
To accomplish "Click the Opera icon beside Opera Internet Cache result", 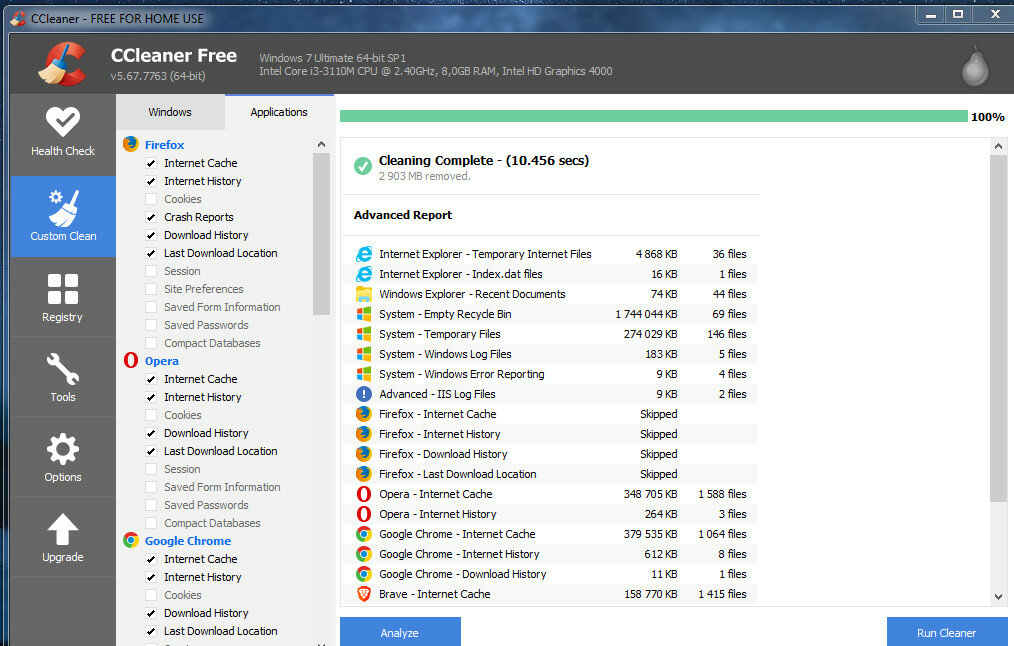I will [364, 494].
